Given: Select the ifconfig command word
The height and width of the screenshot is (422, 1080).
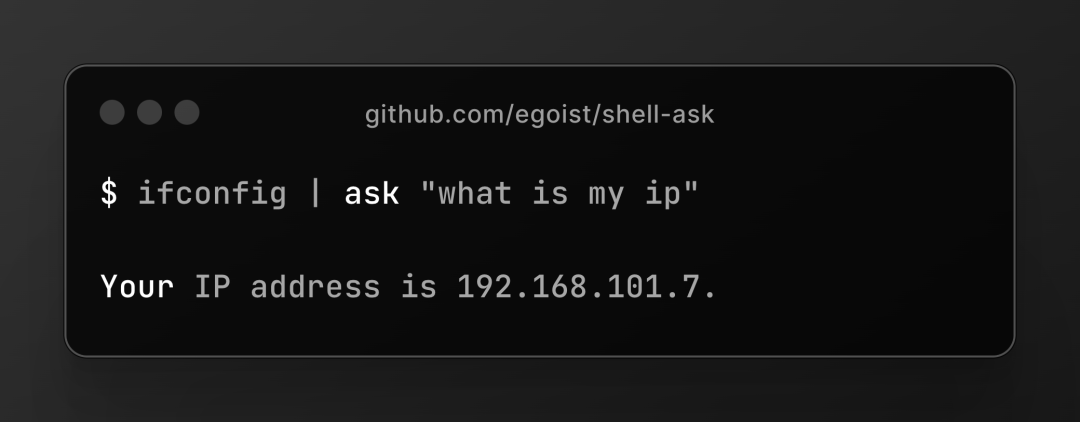Looking at the screenshot, I should click(x=212, y=193).
